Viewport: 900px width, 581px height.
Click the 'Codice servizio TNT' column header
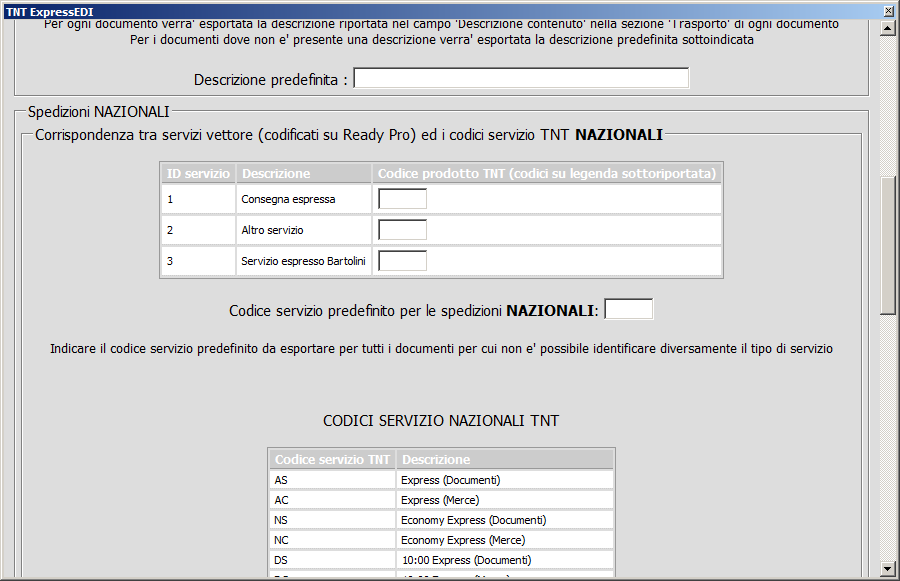(332, 459)
